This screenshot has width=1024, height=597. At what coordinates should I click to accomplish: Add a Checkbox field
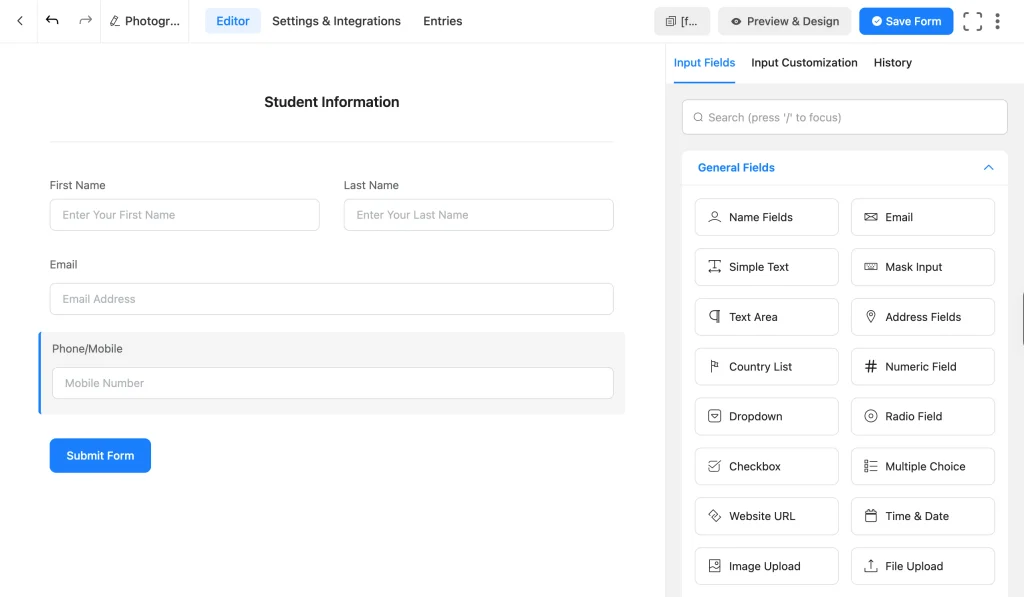tap(766, 466)
